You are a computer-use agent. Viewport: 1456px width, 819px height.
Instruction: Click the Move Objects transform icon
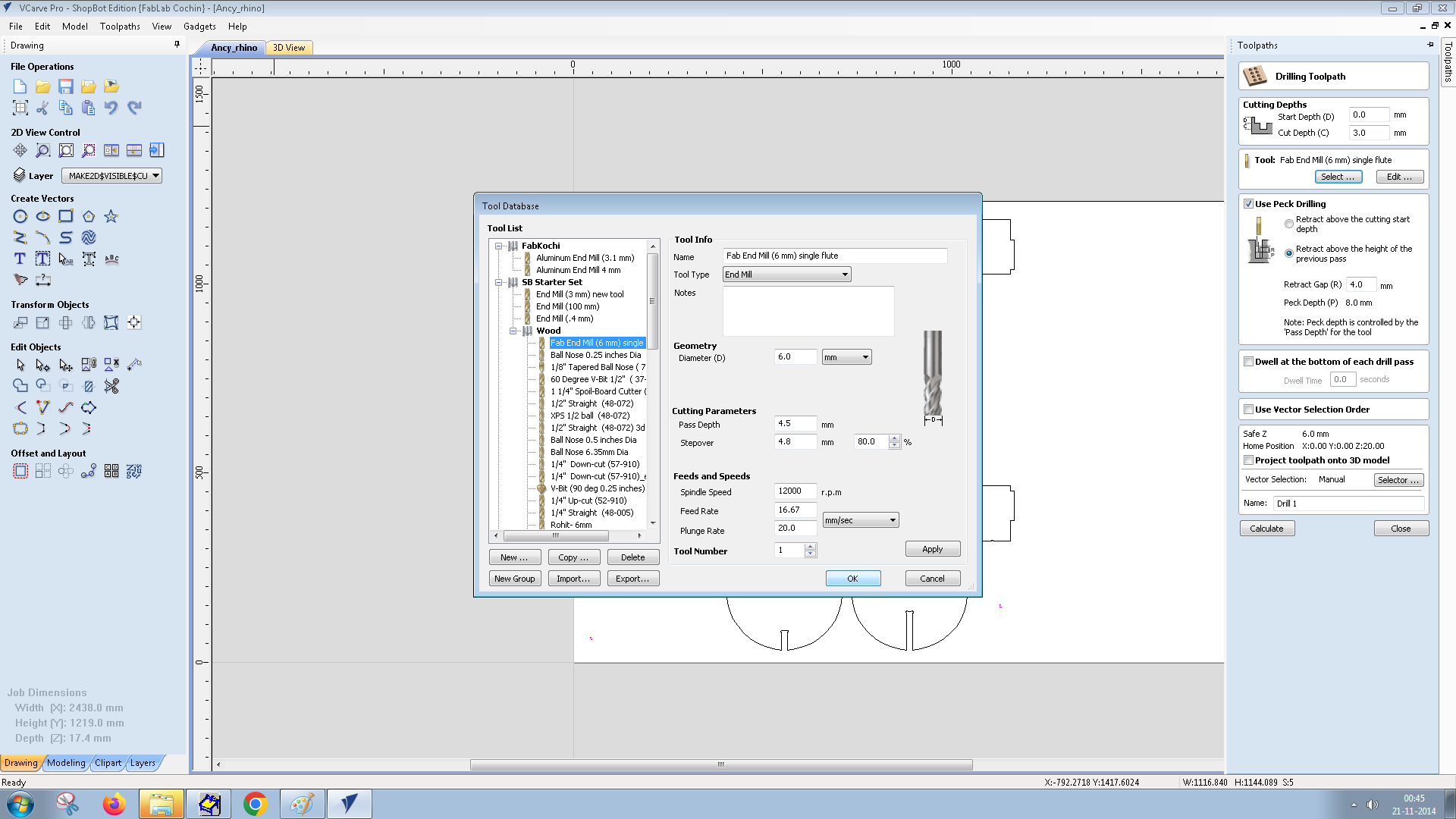[x=20, y=322]
